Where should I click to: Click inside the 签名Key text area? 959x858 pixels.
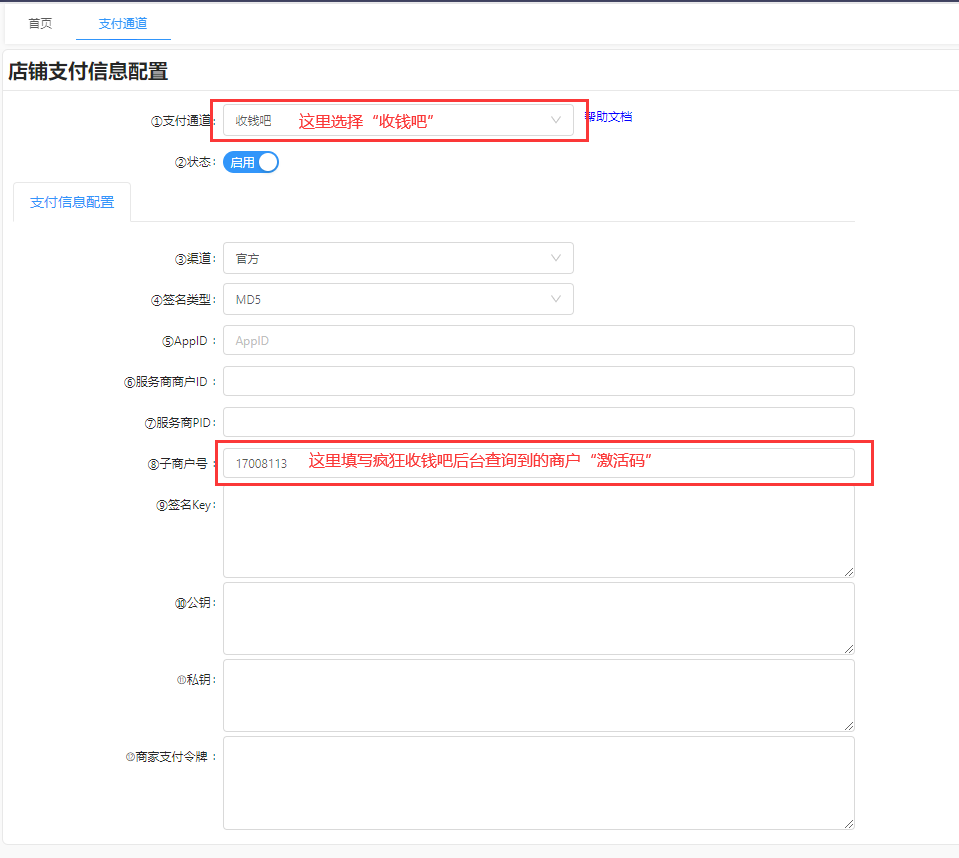539,532
